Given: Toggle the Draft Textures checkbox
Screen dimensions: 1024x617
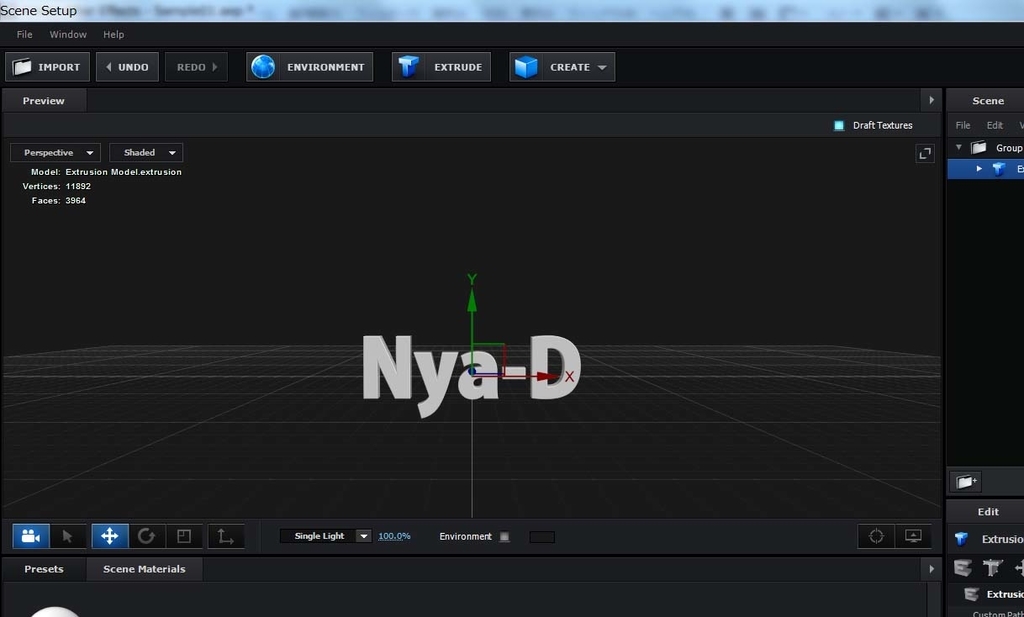Looking at the screenshot, I should click(839, 125).
